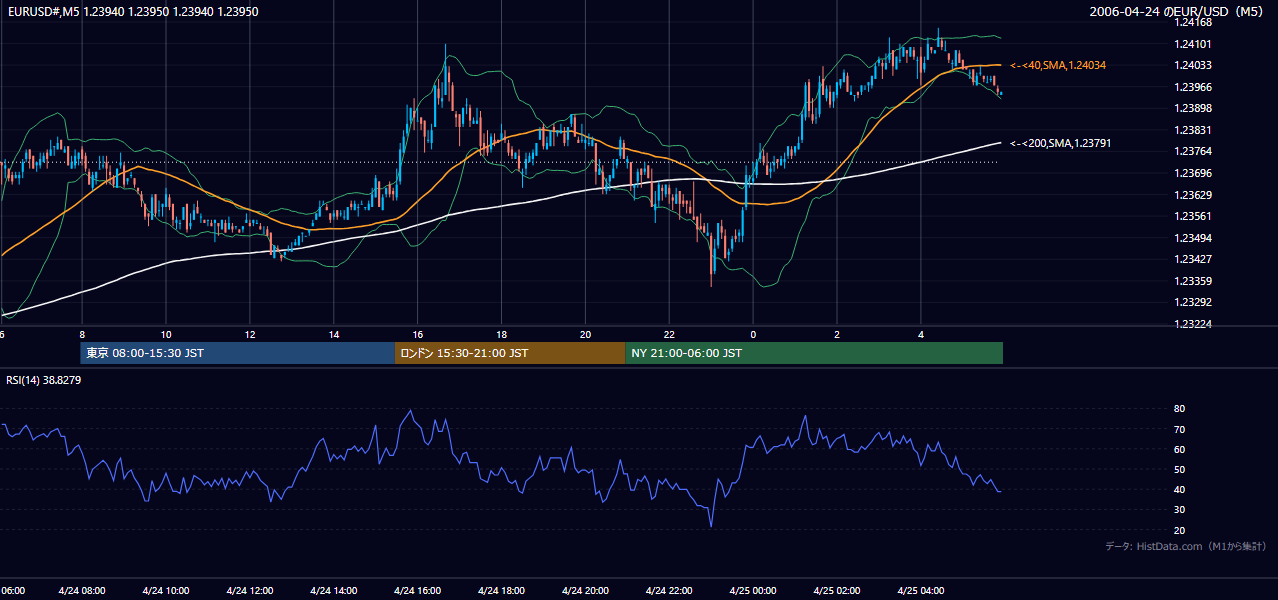Viewport: 1278px width, 600px height.
Task: Click price axis value 1.23898
Action: tap(1193, 108)
